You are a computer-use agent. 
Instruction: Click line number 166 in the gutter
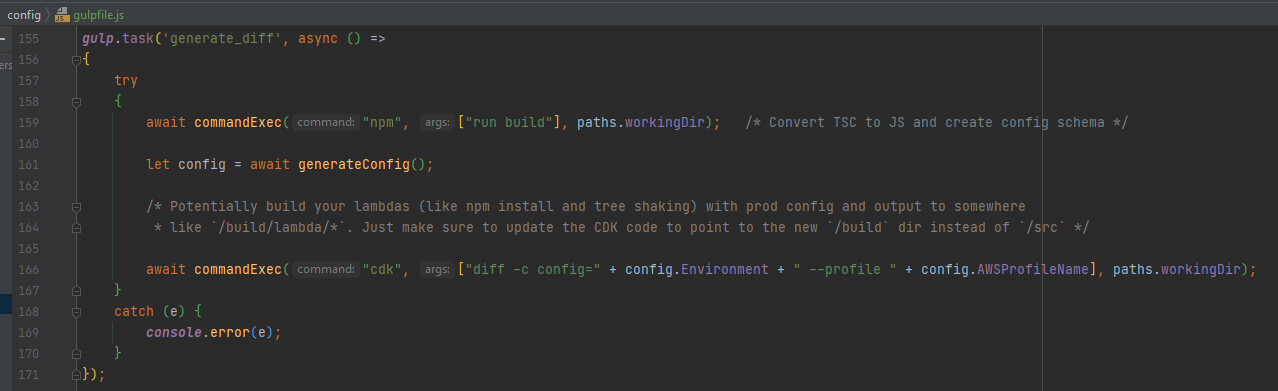pos(29,270)
